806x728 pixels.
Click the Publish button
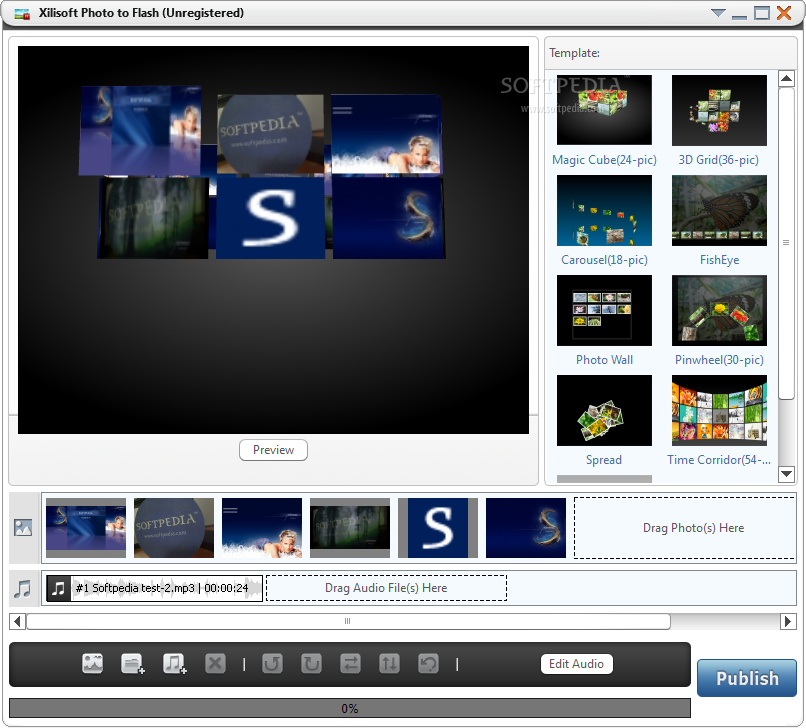747,678
